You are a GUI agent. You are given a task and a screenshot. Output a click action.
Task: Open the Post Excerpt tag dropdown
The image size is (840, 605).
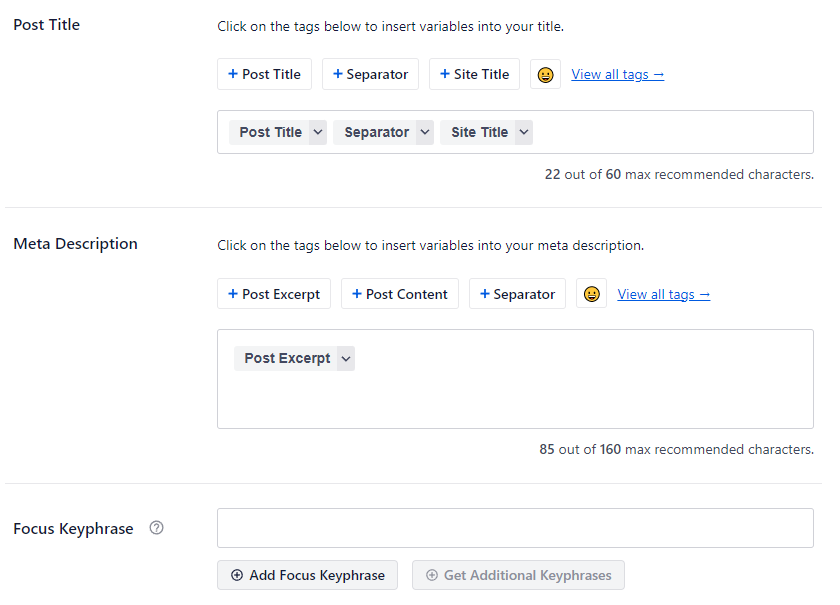point(345,358)
